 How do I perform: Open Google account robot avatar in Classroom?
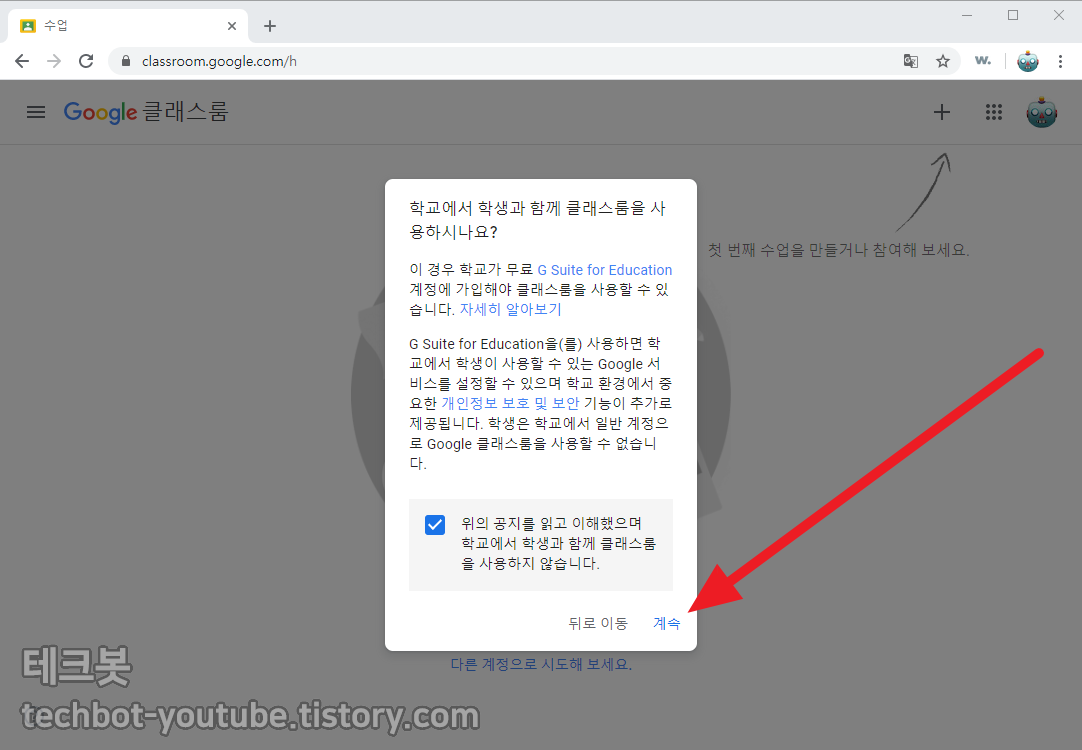1041,112
